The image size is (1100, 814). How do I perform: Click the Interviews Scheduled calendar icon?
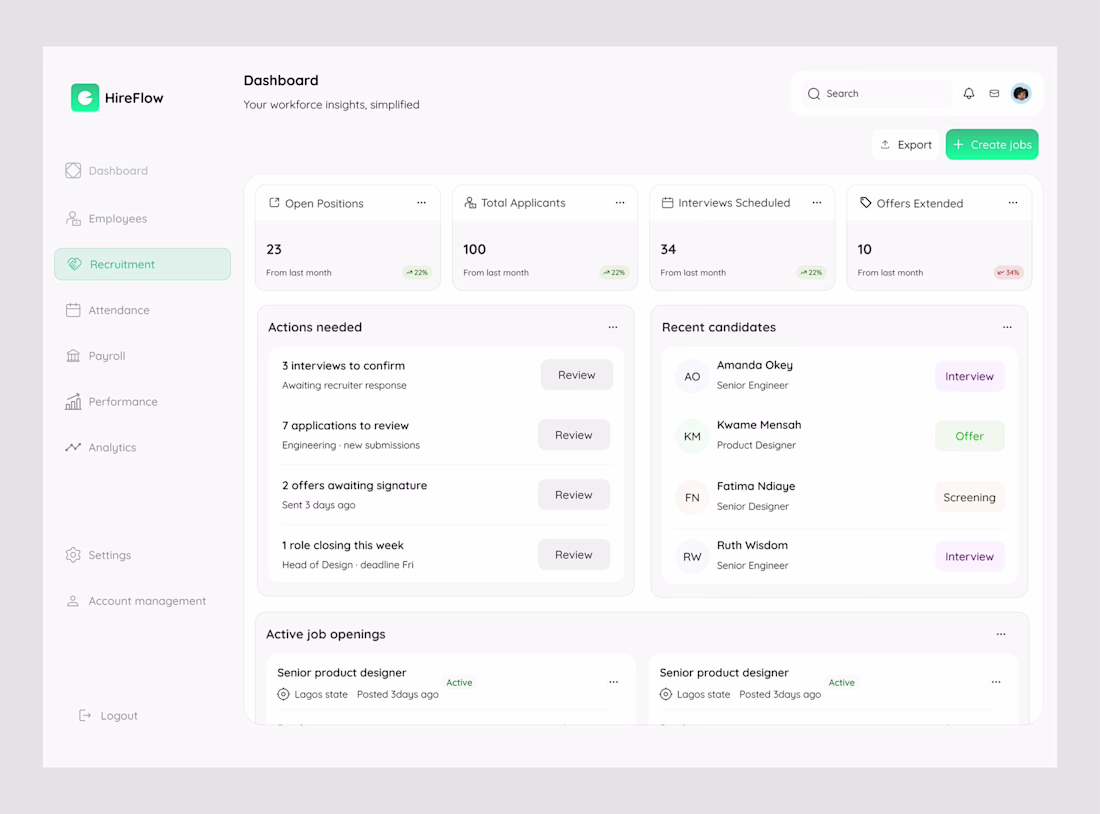click(x=667, y=203)
